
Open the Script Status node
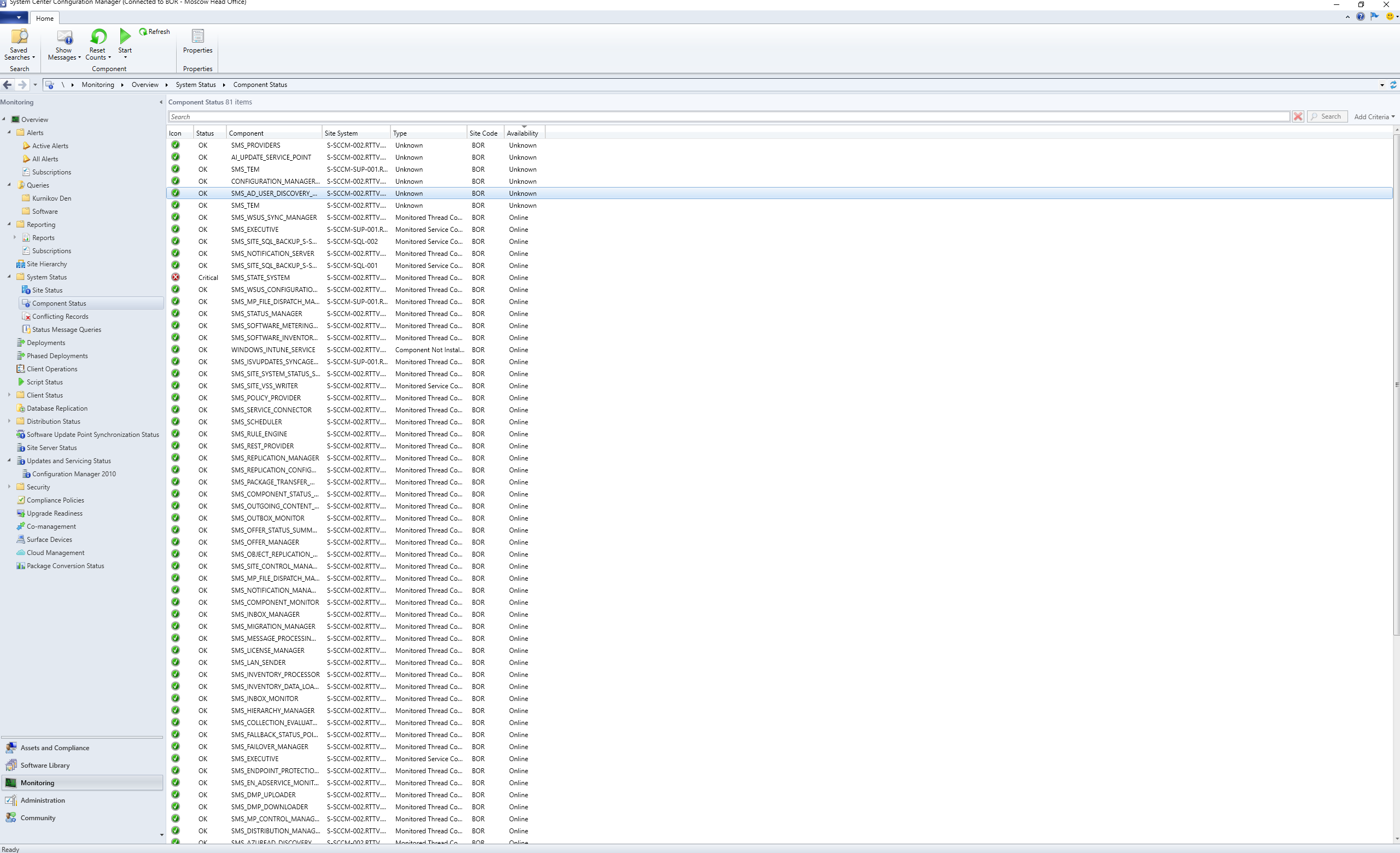(44, 382)
